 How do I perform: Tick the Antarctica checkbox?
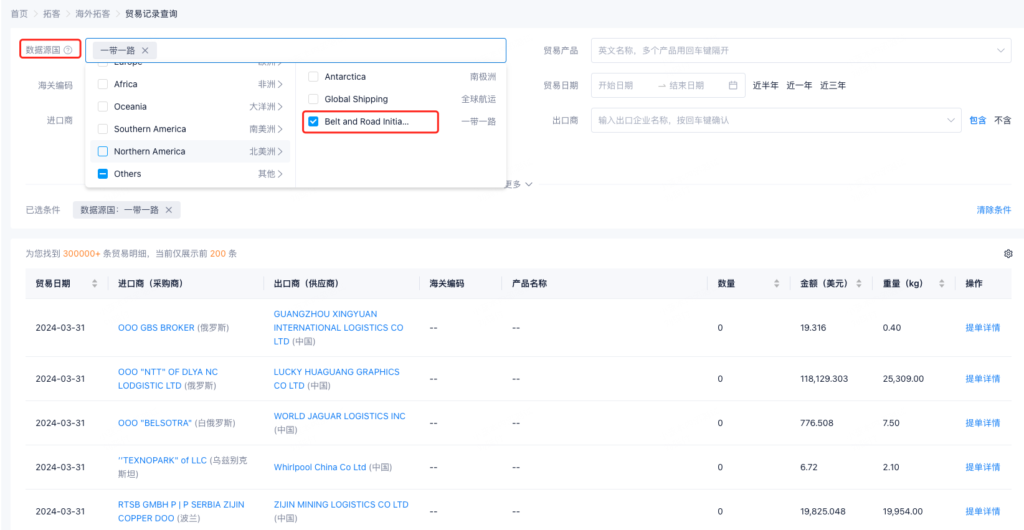tap(314, 77)
